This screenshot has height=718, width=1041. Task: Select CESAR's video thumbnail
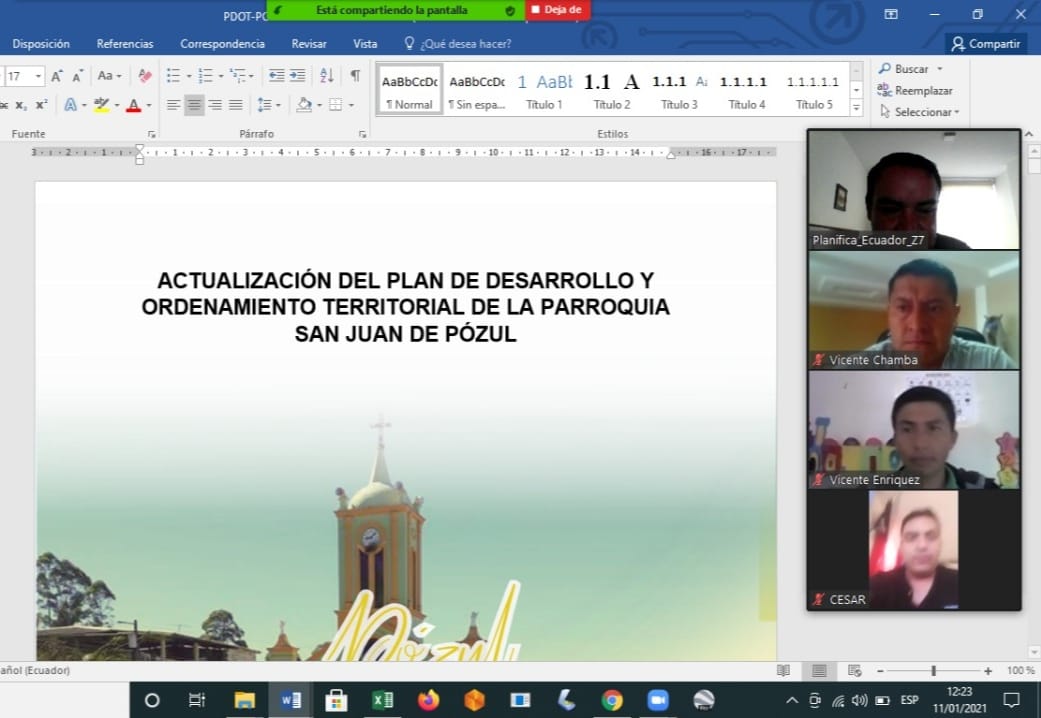point(913,548)
